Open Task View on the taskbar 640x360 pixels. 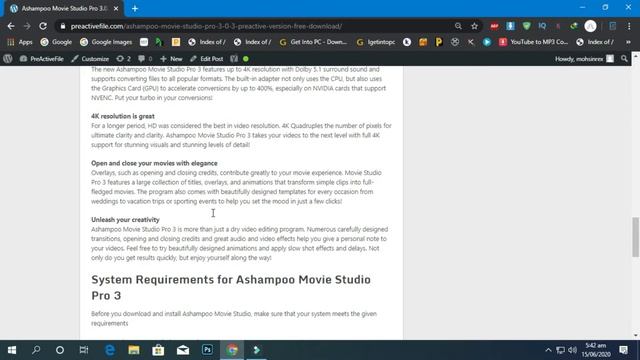(x=84, y=350)
